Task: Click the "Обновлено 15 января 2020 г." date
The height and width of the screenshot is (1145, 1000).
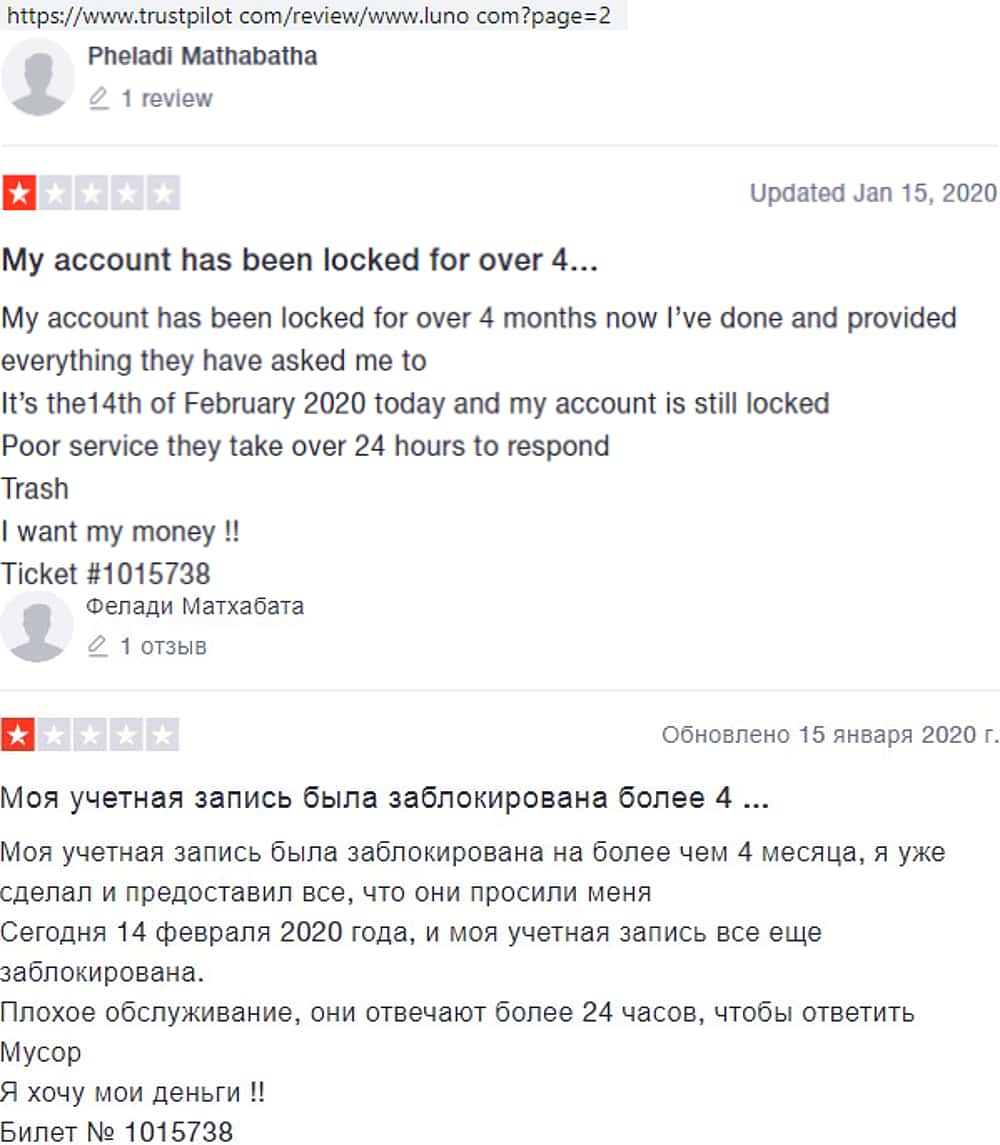Action: [830, 735]
